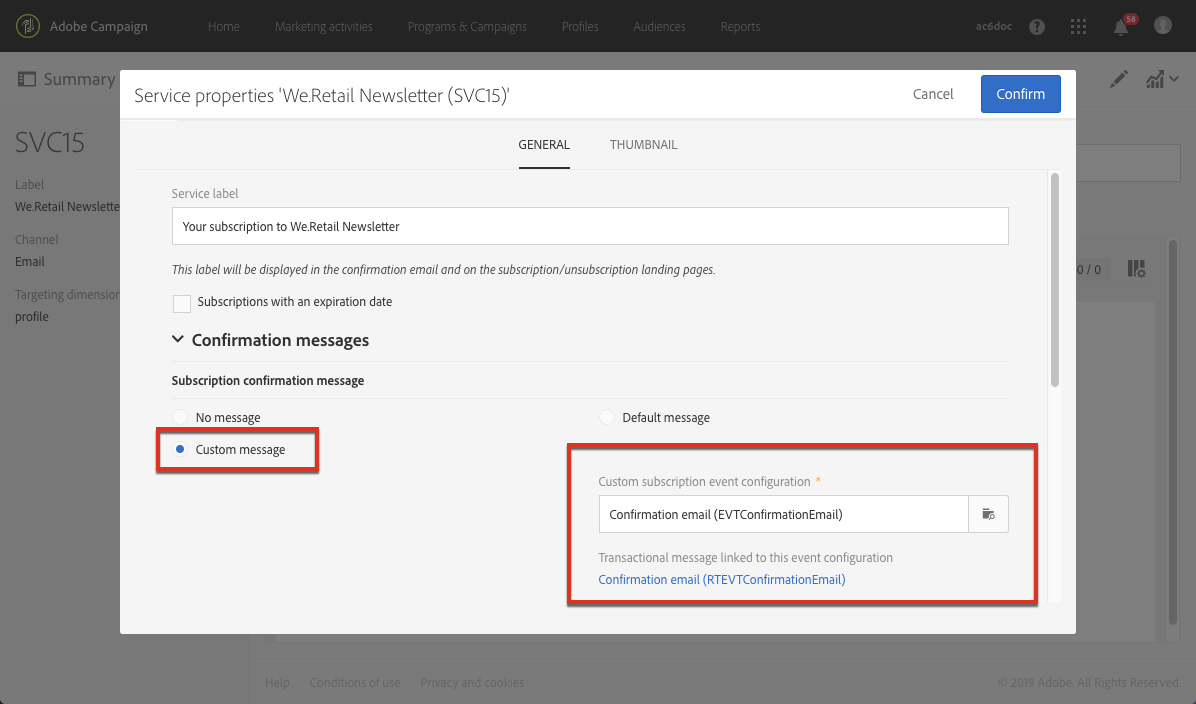The height and width of the screenshot is (704, 1196).
Task: Open event configuration picker icon
Action: click(x=989, y=514)
